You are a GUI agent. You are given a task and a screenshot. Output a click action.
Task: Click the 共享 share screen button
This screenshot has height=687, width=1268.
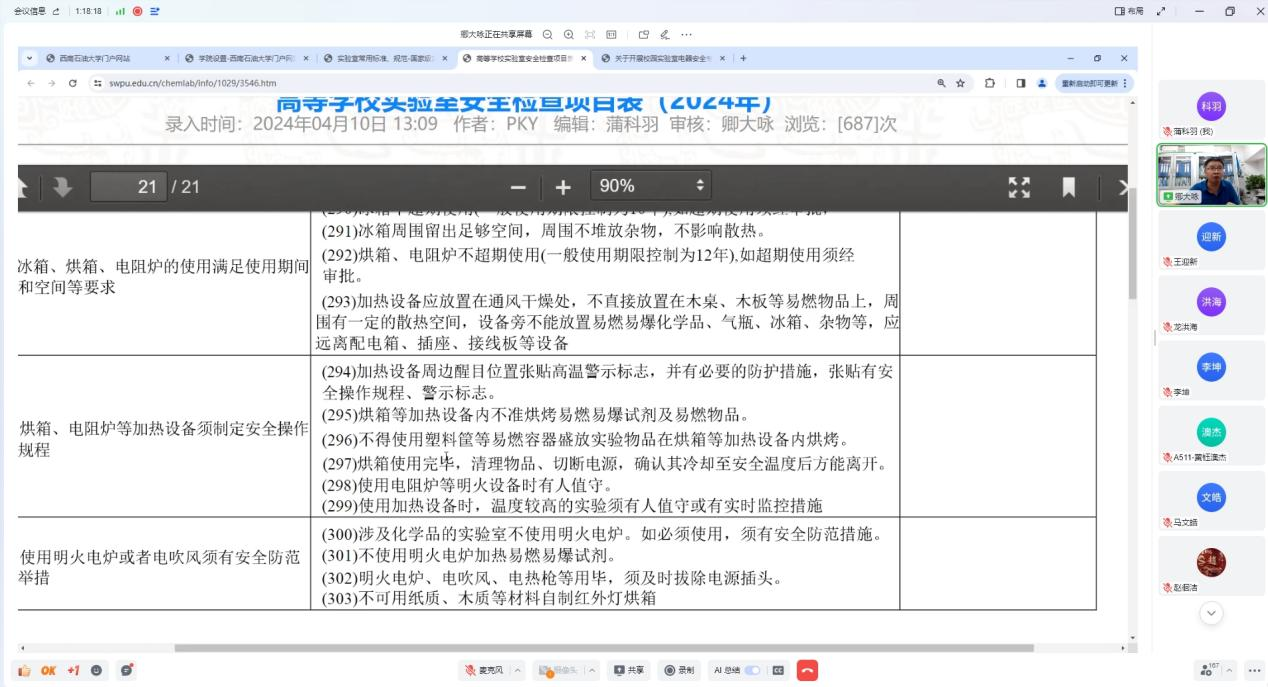pos(629,670)
